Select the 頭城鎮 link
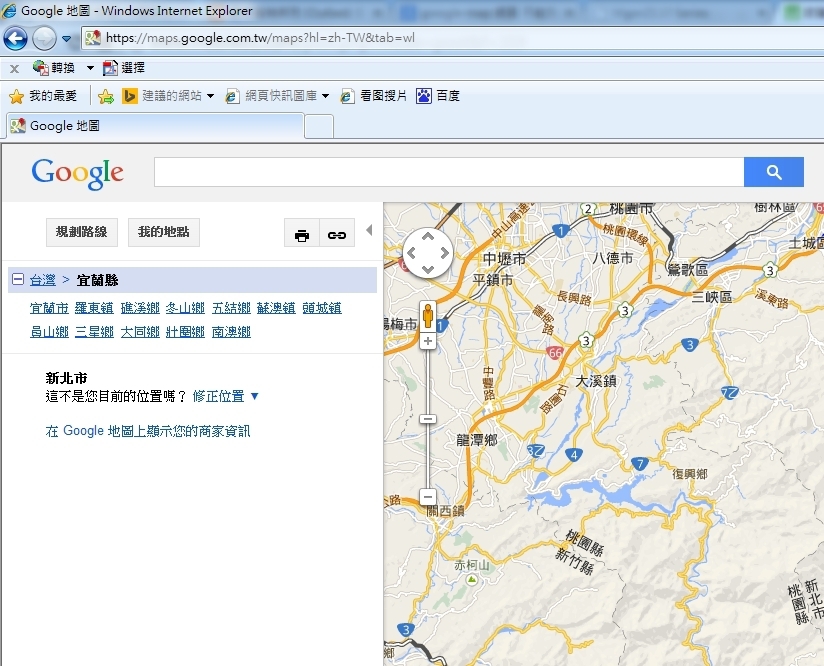This screenshot has width=824, height=666. coord(322,308)
